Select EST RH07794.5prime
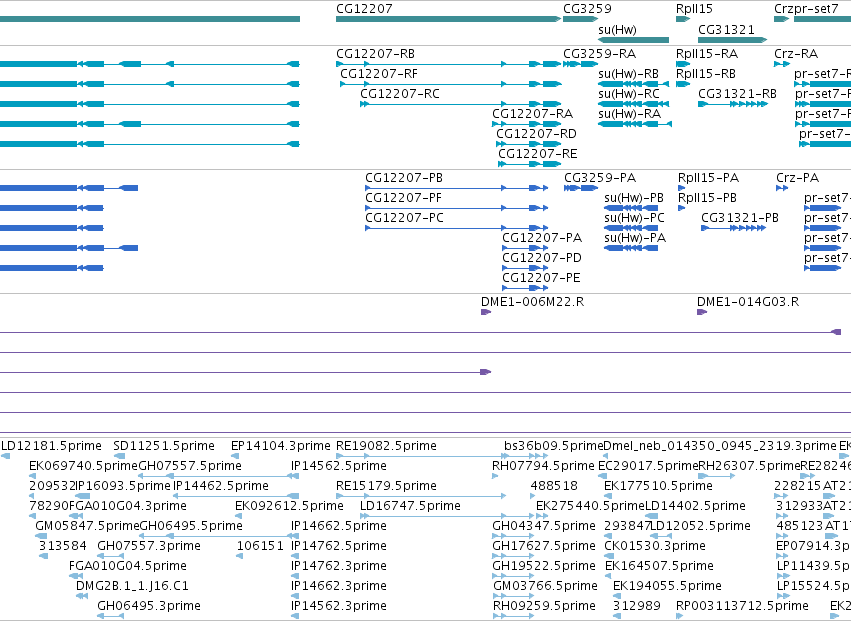Viewport: 851px width, 621px height. (x=543, y=466)
